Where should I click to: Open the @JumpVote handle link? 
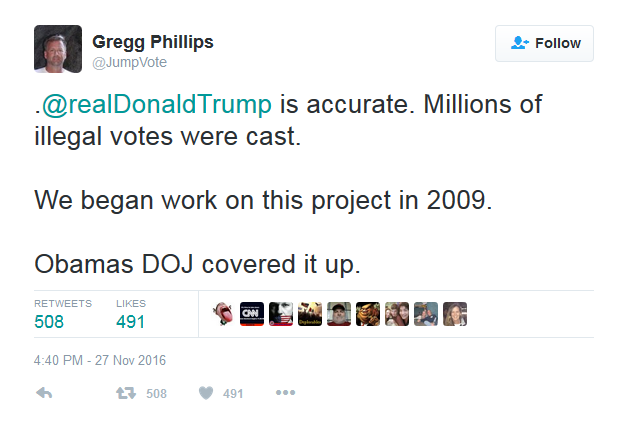(129, 62)
